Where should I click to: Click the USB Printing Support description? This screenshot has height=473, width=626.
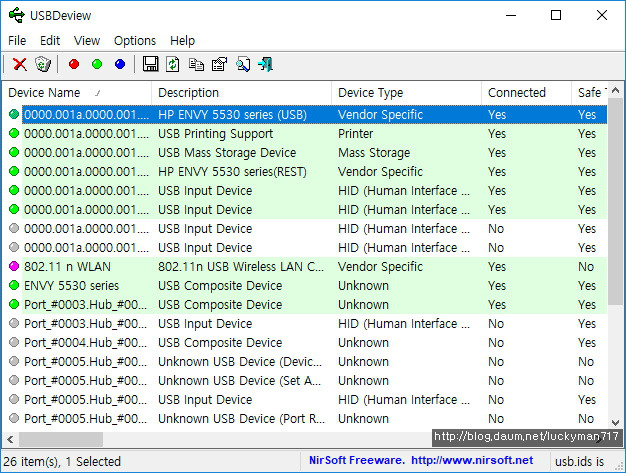pos(216,134)
